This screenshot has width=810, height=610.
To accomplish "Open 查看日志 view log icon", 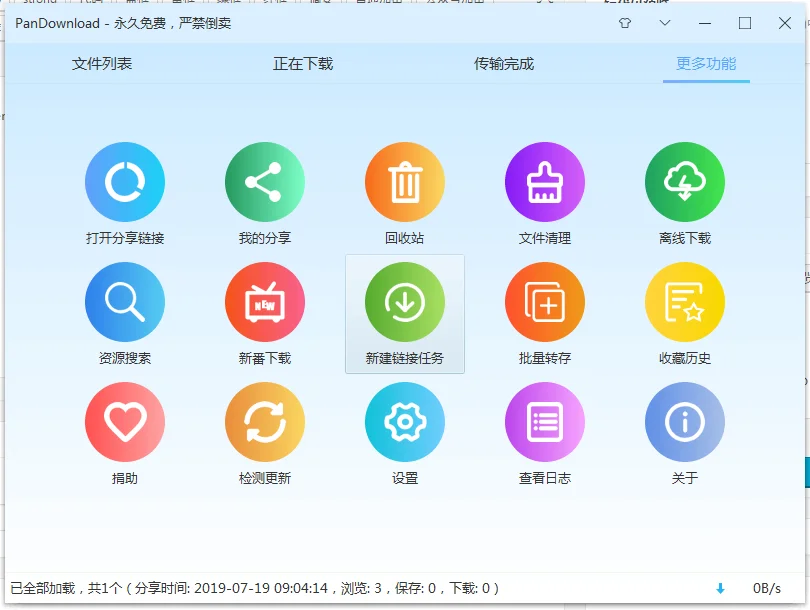I will tap(544, 421).
